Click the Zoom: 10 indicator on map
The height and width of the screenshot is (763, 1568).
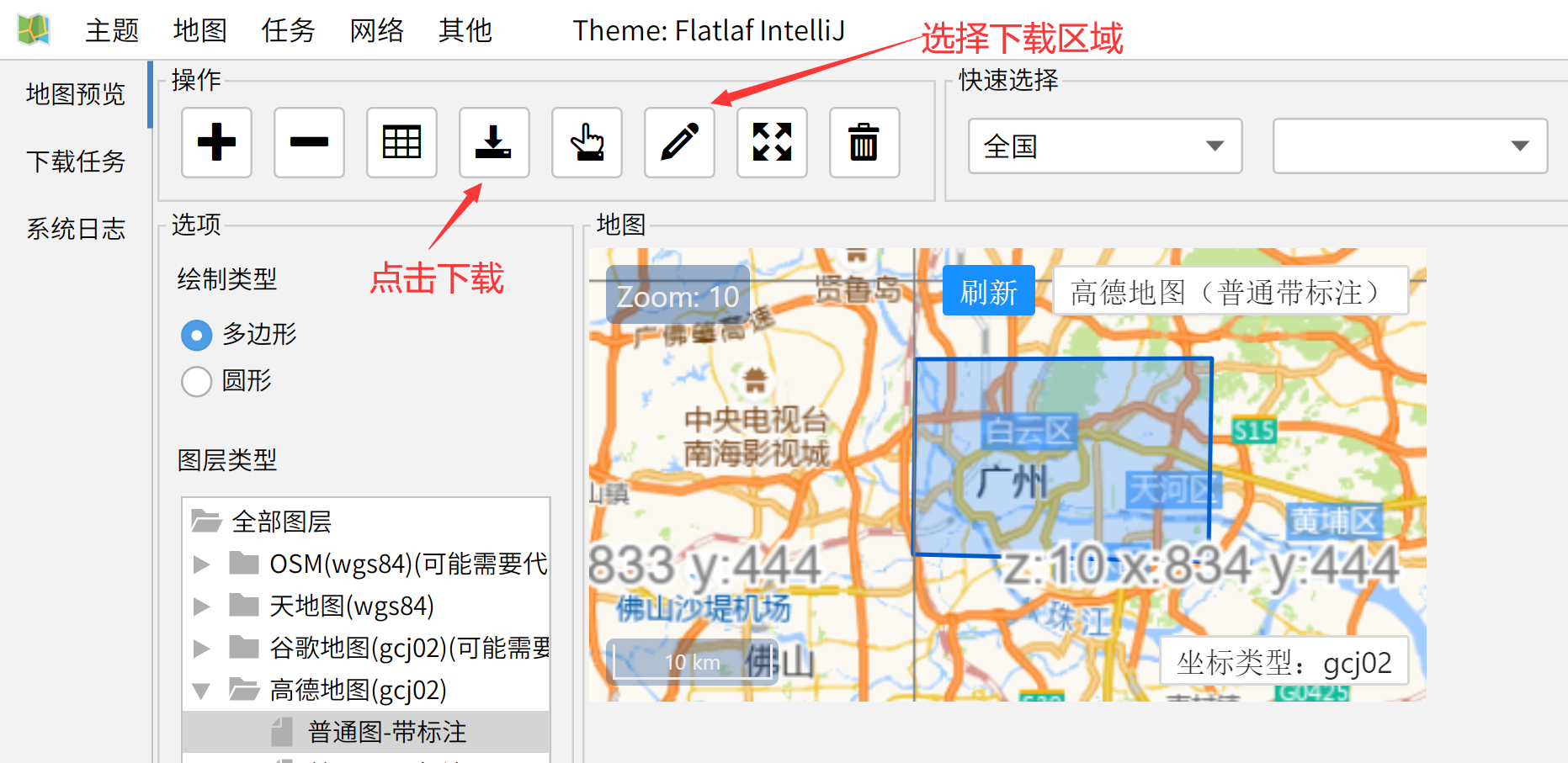(x=678, y=296)
